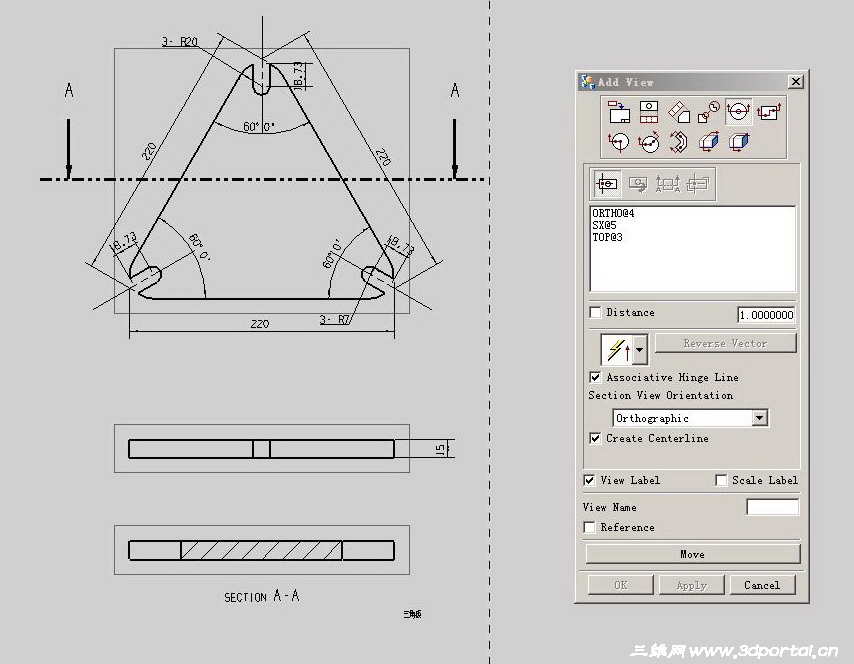This screenshot has width=854, height=664.
Task: Click the Move button
Action: [693, 555]
